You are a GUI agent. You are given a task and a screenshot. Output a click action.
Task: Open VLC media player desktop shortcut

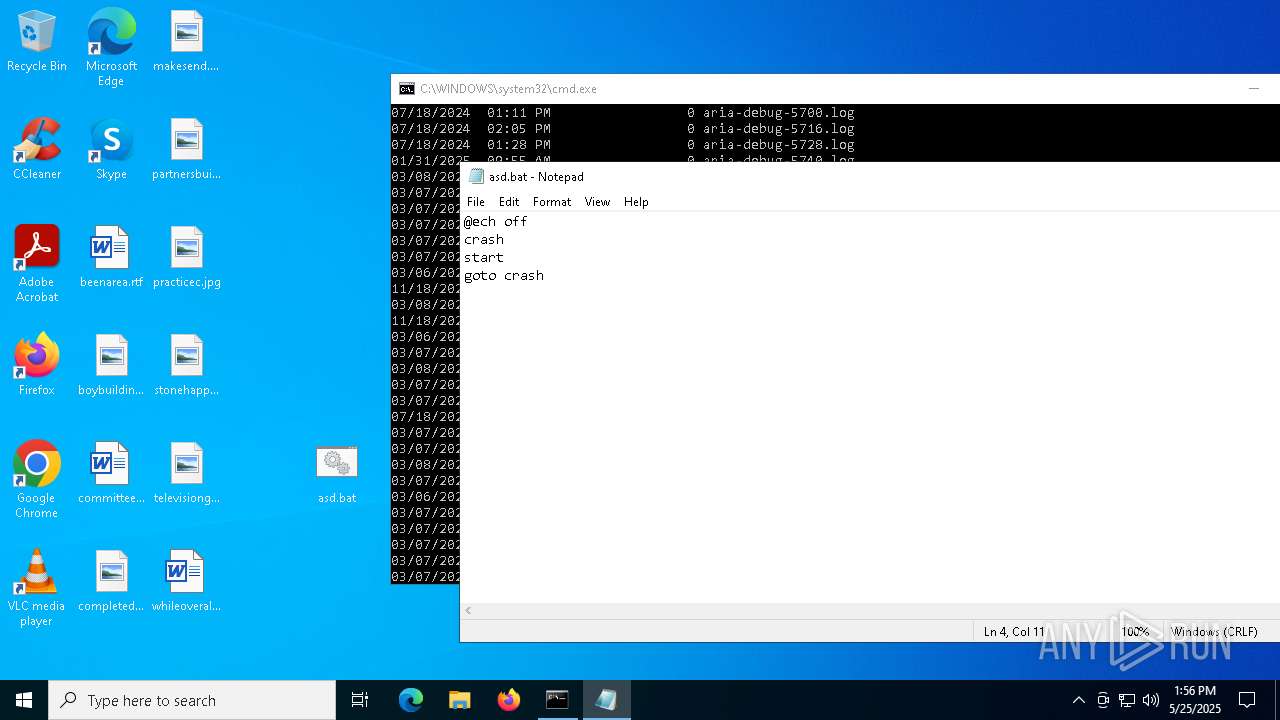point(37,587)
